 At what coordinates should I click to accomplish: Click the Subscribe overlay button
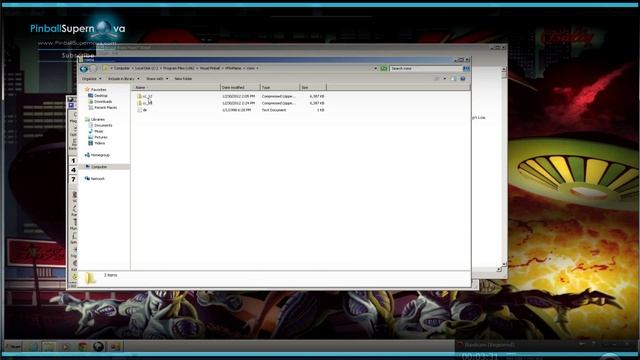78,56
